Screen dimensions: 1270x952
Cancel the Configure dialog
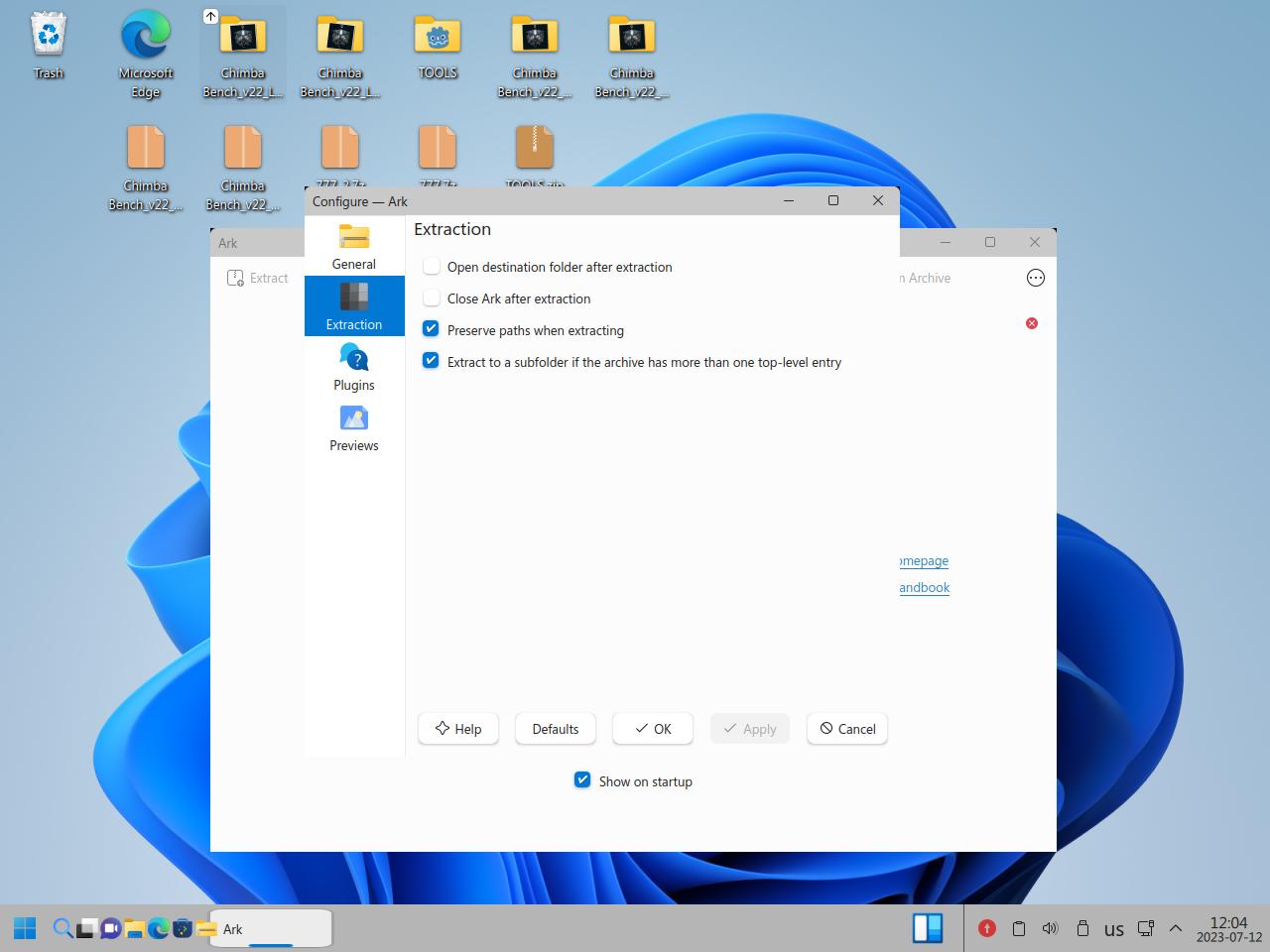pyautogui.click(x=847, y=729)
